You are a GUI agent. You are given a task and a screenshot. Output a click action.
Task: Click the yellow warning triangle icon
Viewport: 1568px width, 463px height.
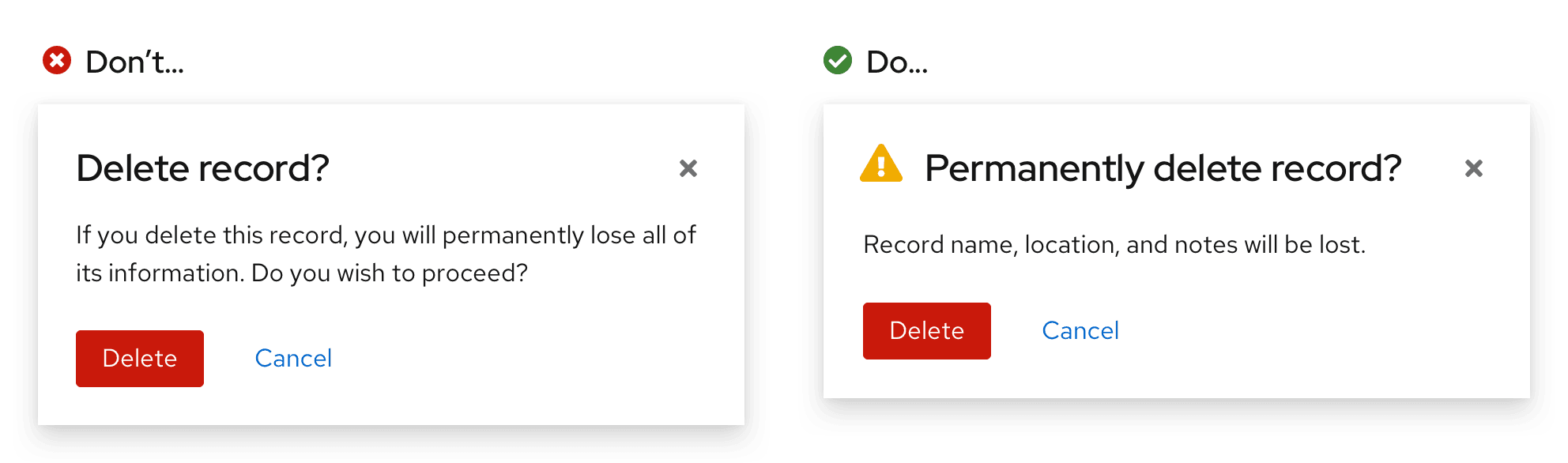pyautogui.click(x=880, y=164)
